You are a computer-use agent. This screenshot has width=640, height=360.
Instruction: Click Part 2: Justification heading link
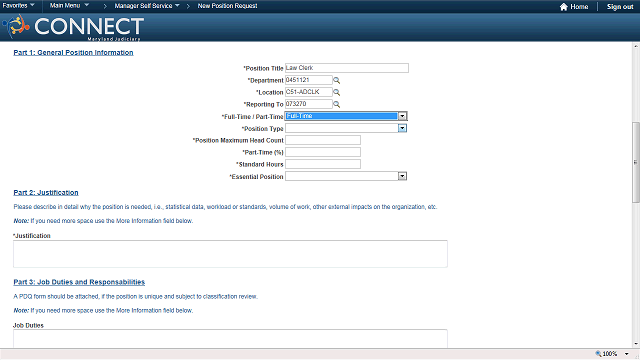pos(46,193)
